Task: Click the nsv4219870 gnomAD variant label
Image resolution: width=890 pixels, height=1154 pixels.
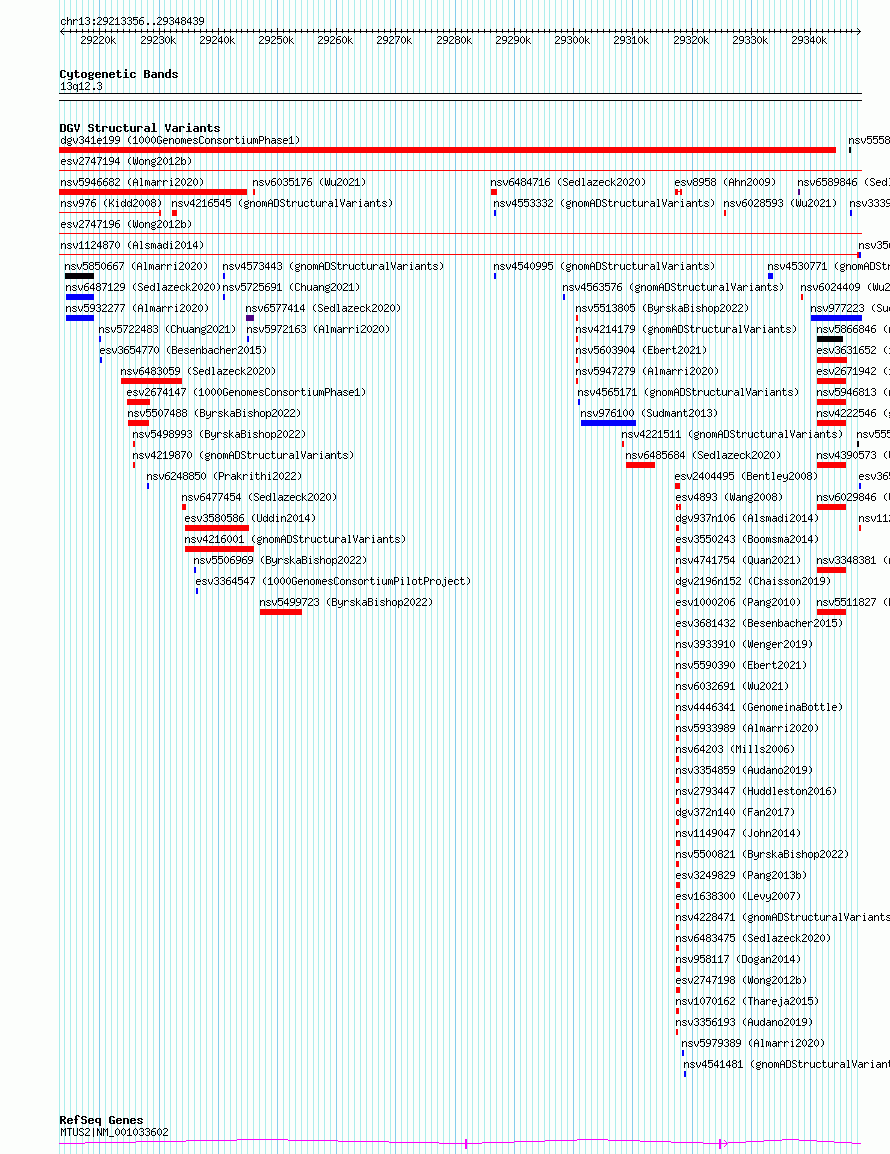Action: 243,456
